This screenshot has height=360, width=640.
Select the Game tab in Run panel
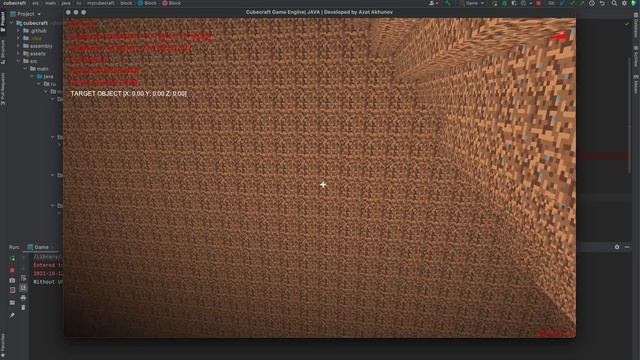pos(38,247)
